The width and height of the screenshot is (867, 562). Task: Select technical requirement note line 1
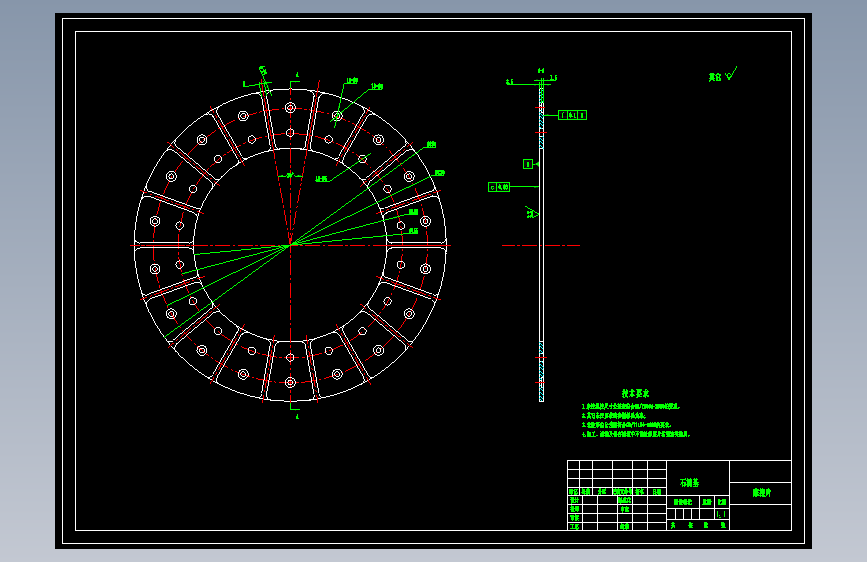pyautogui.click(x=631, y=407)
